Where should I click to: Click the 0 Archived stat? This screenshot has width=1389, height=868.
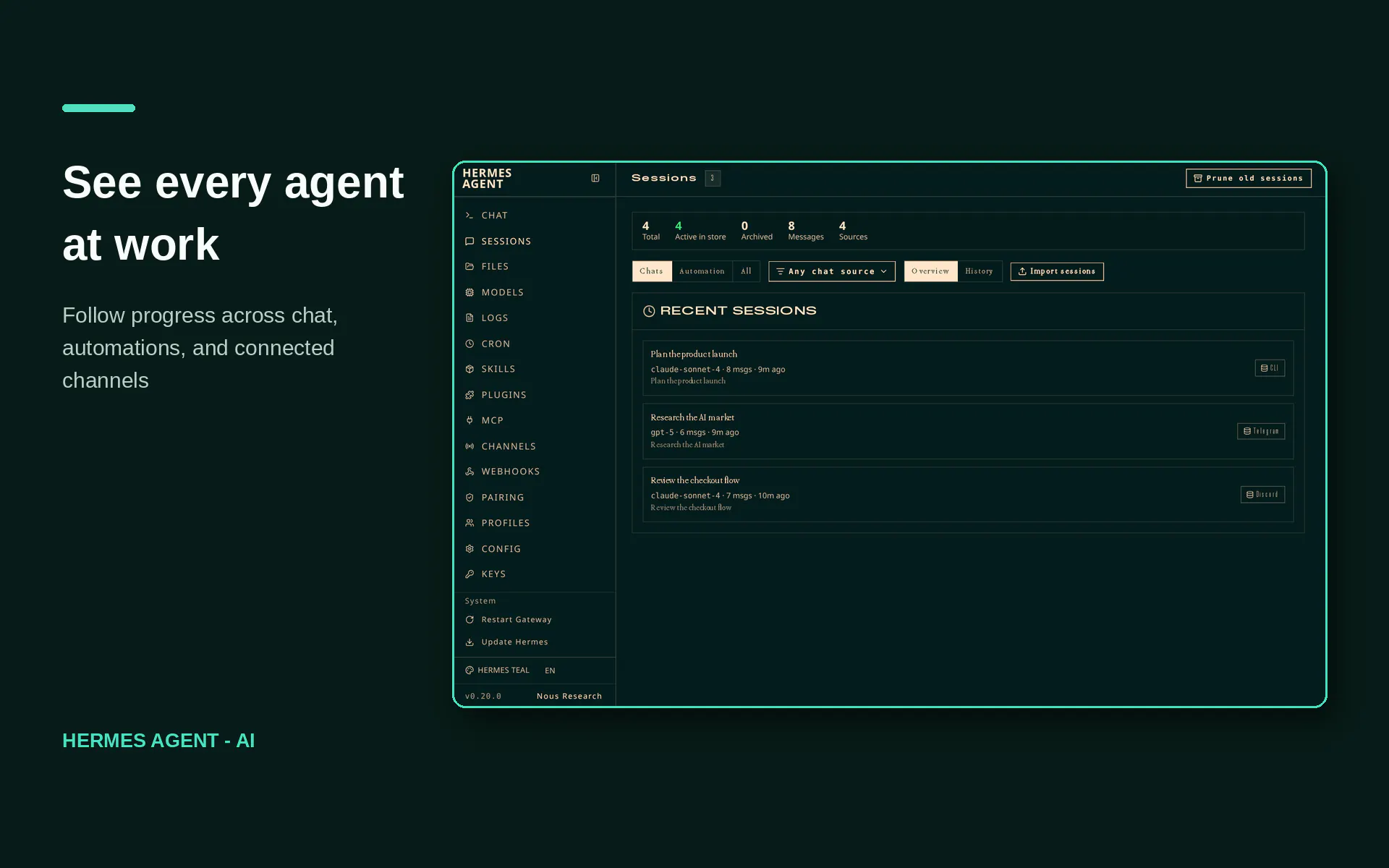(757, 231)
